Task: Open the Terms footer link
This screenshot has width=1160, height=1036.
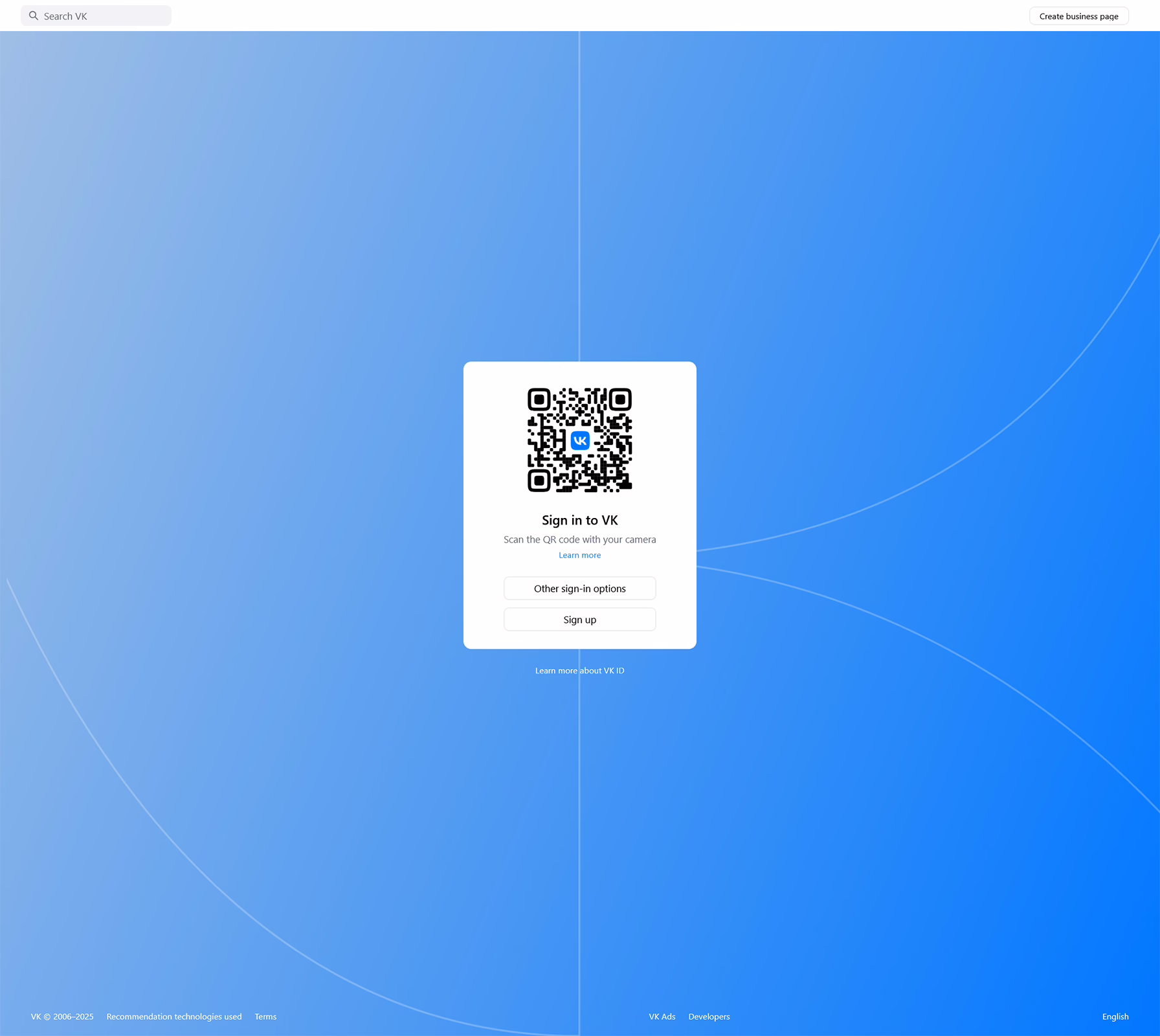Action: coord(265,1017)
